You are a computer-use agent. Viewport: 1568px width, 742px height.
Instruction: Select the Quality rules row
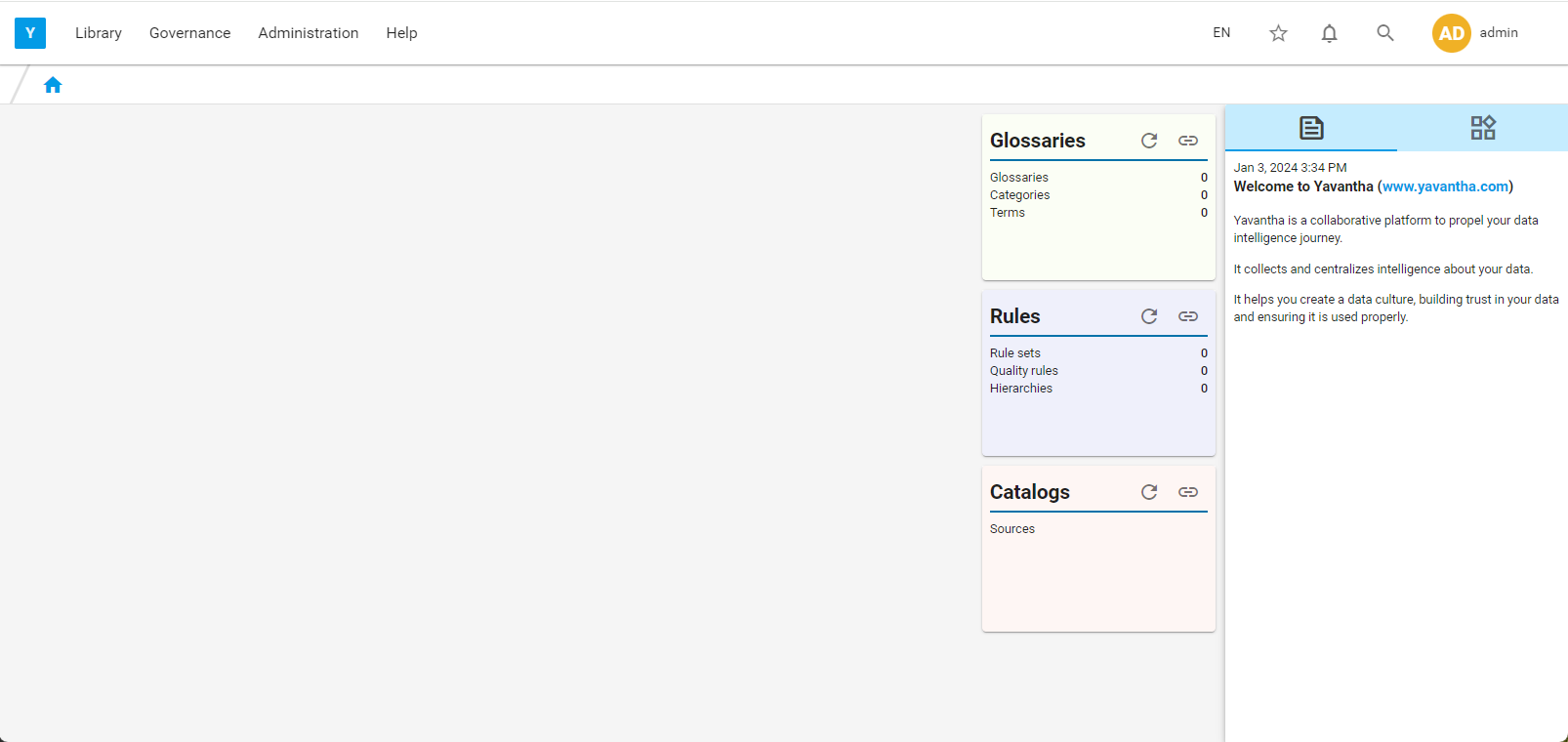click(1098, 371)
